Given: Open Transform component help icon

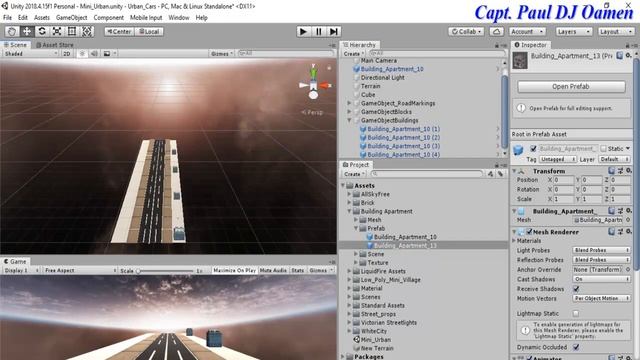Looking at the screenshot, I should pyautogui.click(x=611, y=171).
